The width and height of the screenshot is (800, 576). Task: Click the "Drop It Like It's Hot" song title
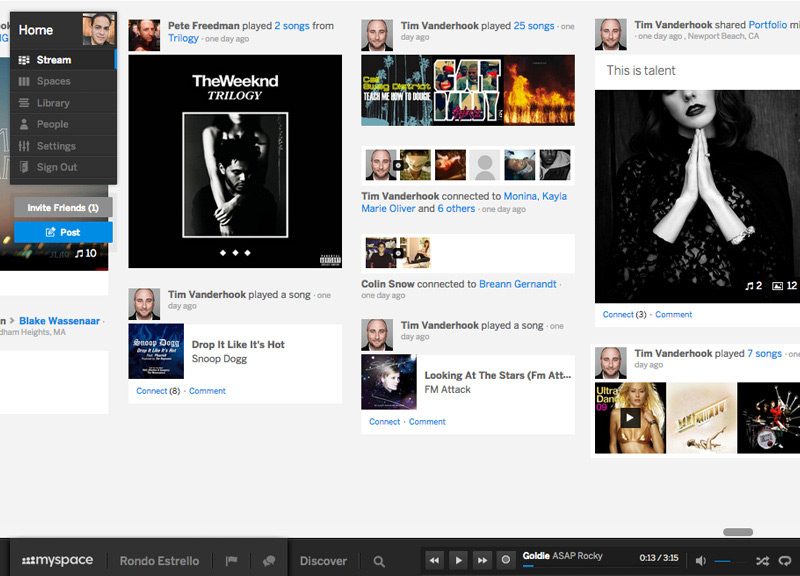238,344
